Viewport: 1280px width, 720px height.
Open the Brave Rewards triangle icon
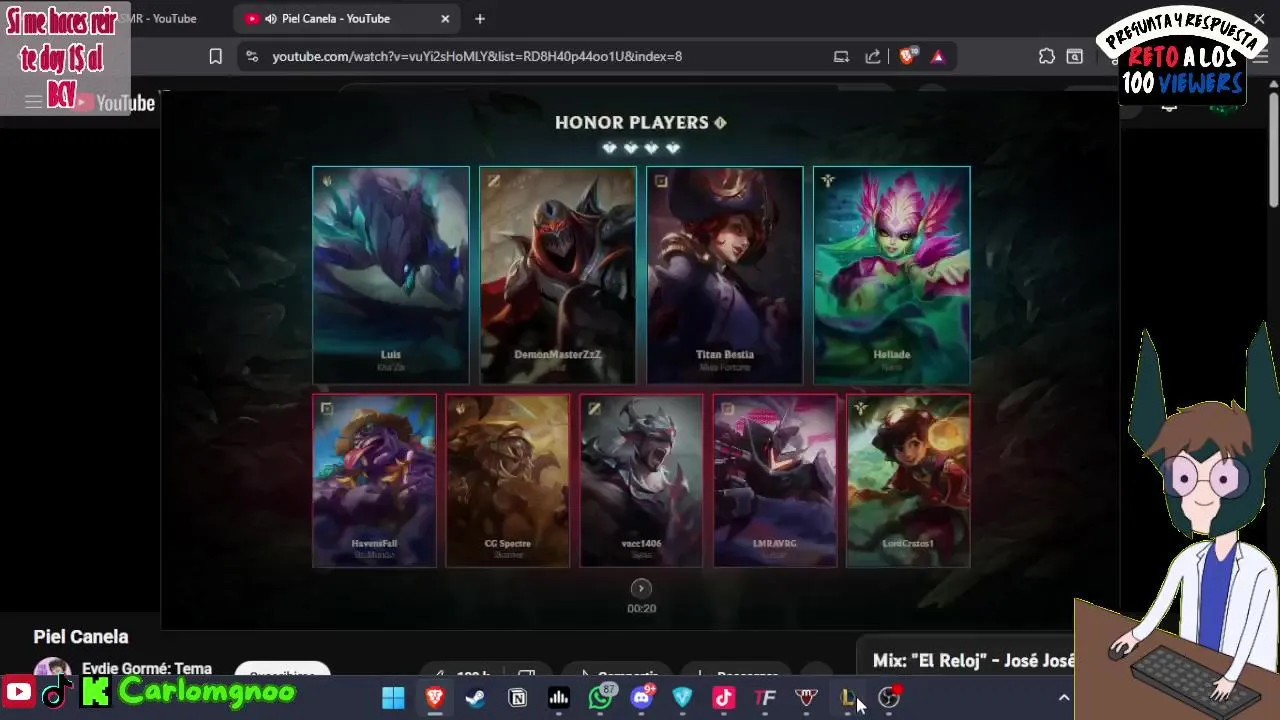point(937,57)
